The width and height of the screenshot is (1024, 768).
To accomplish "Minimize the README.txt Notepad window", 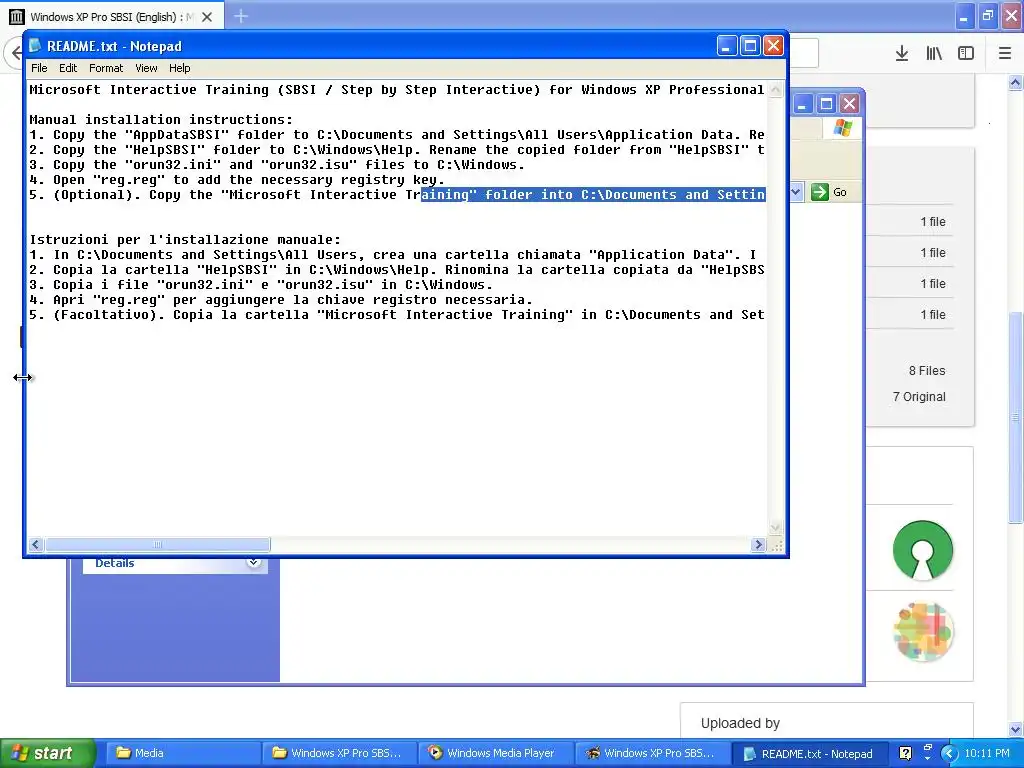I will pos(727,46).
